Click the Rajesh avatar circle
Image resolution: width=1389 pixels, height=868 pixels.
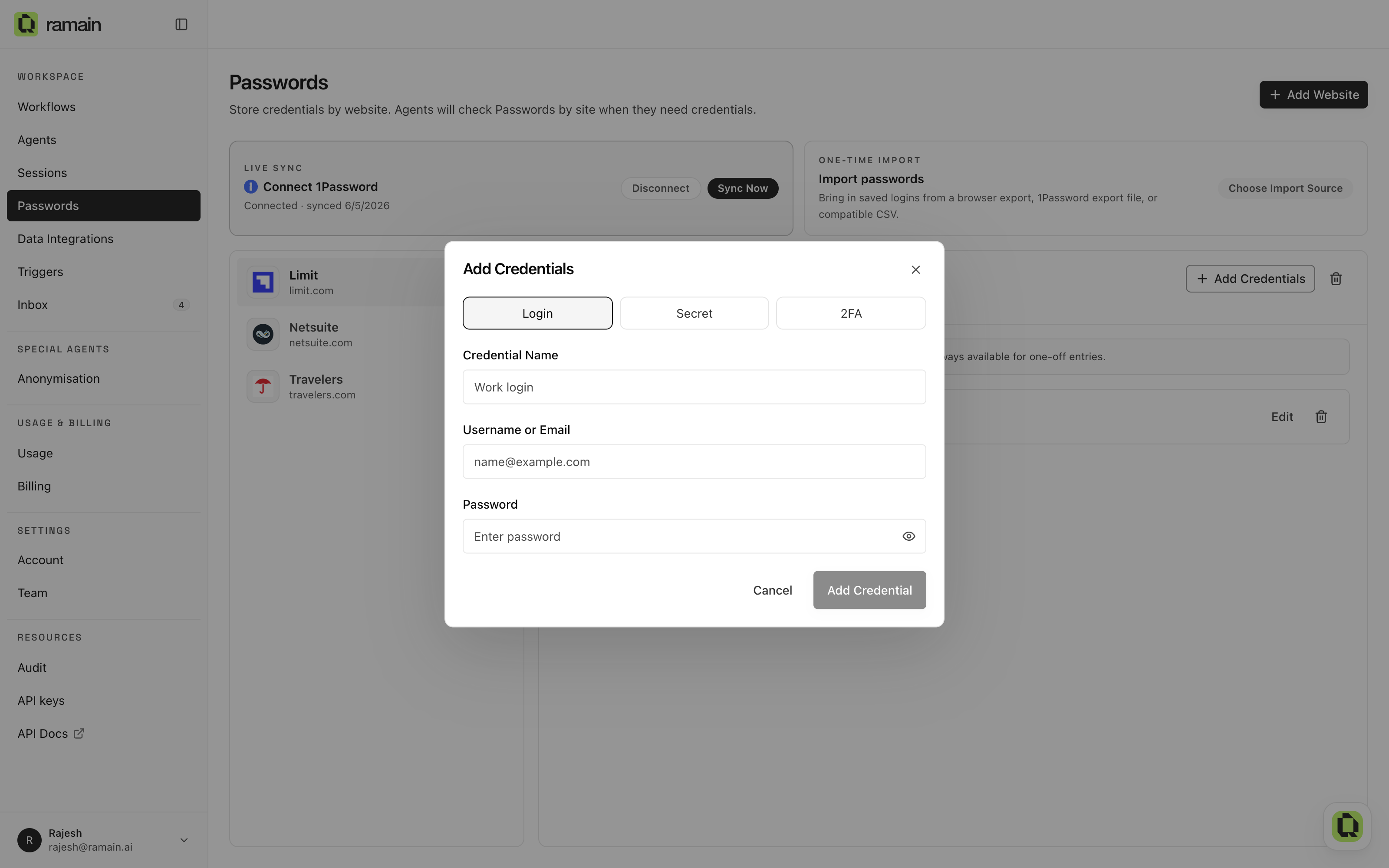(x=29, y=840)
